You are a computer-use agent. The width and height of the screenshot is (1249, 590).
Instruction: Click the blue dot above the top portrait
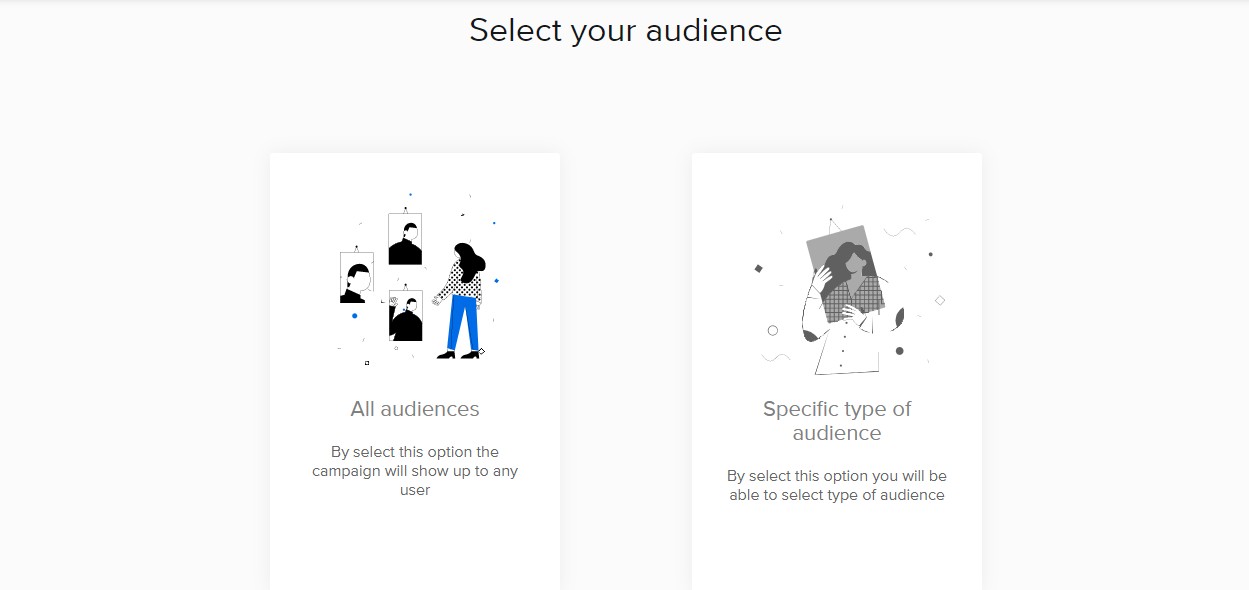(x=410, y=194)
